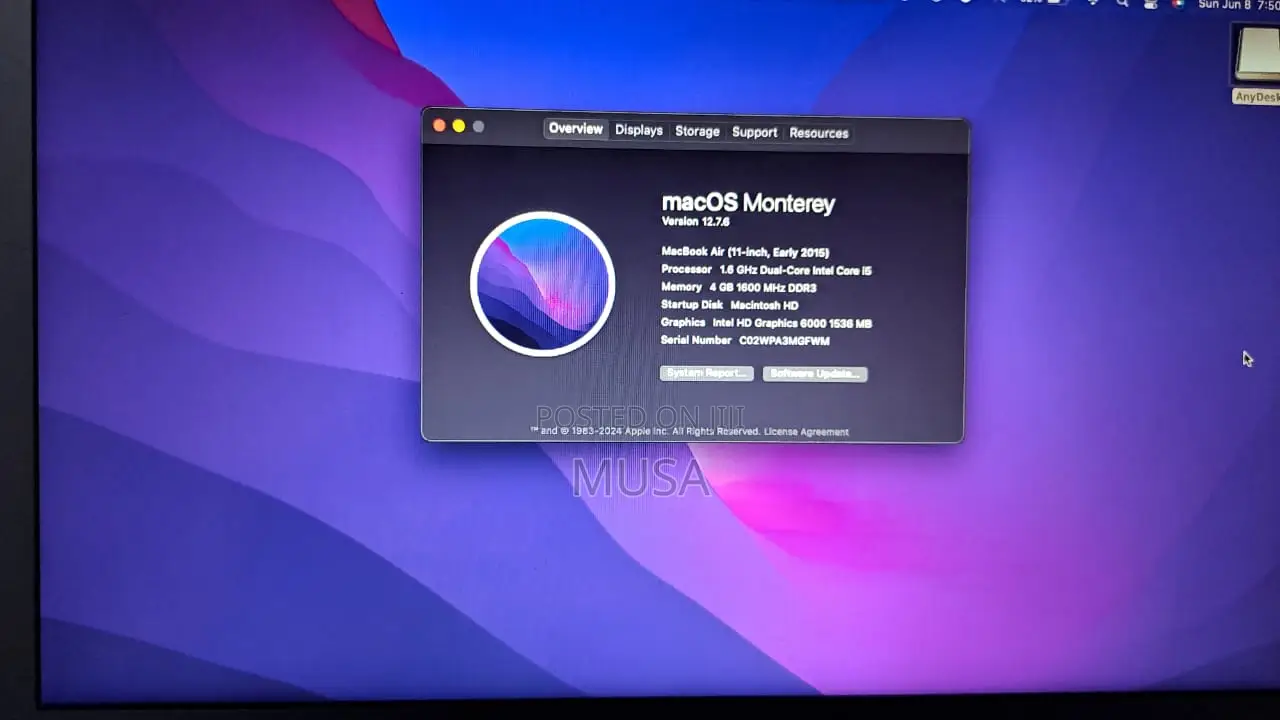Click the "Macintosh HD" startup disk value
The width and height of the screenshot is (1280, 720).
[x=764, y=305]
